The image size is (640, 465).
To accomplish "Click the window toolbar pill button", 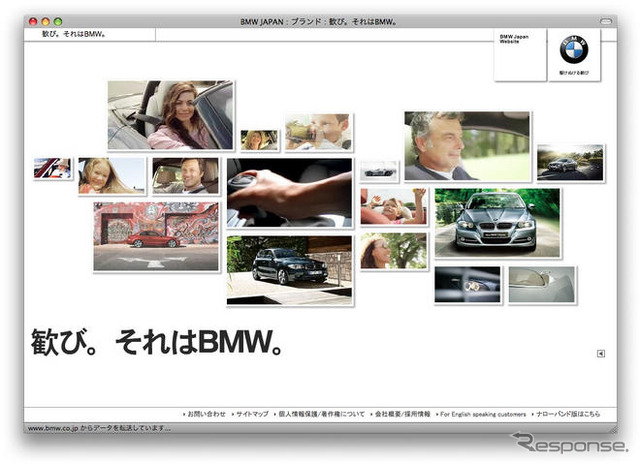I will [x=606, y=22].
